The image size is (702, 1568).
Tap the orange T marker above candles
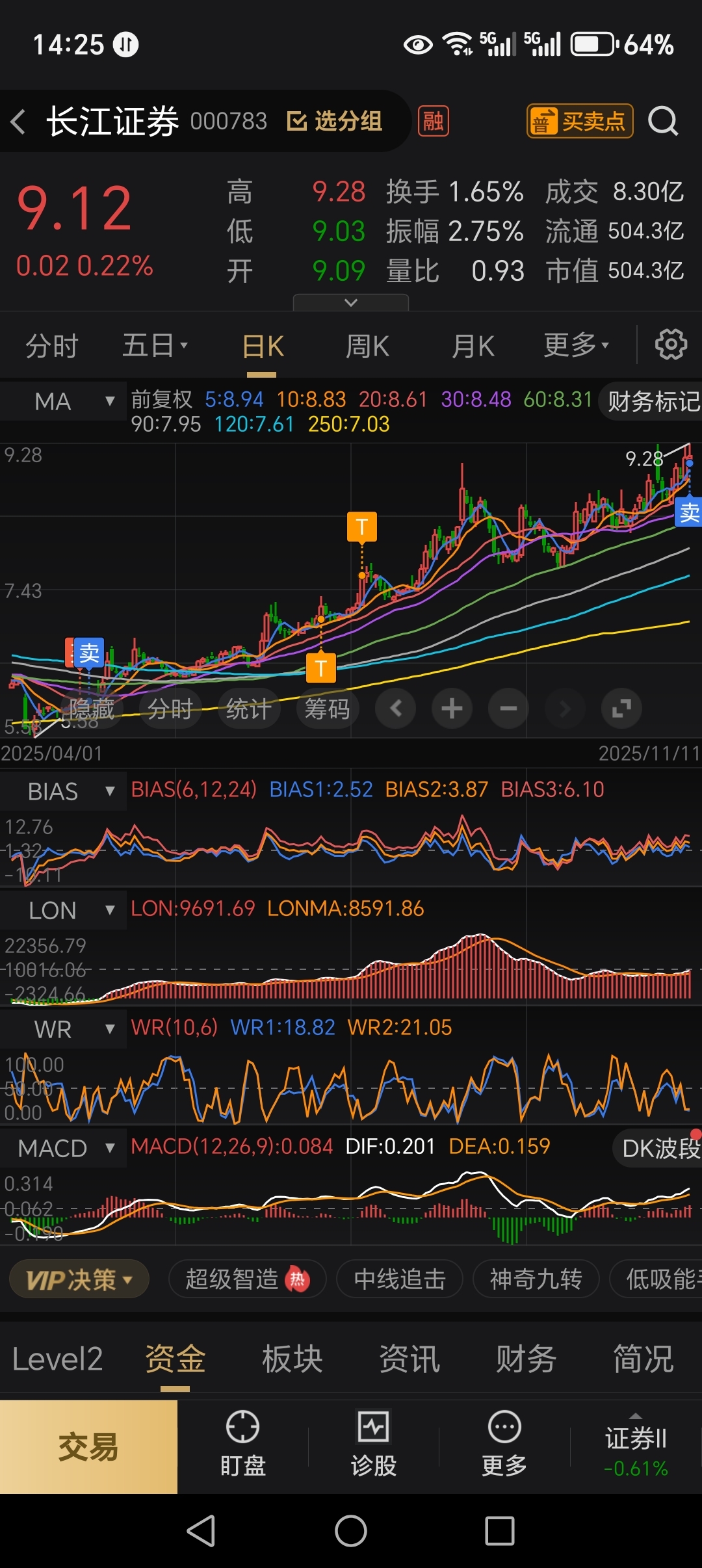point(362,527)
